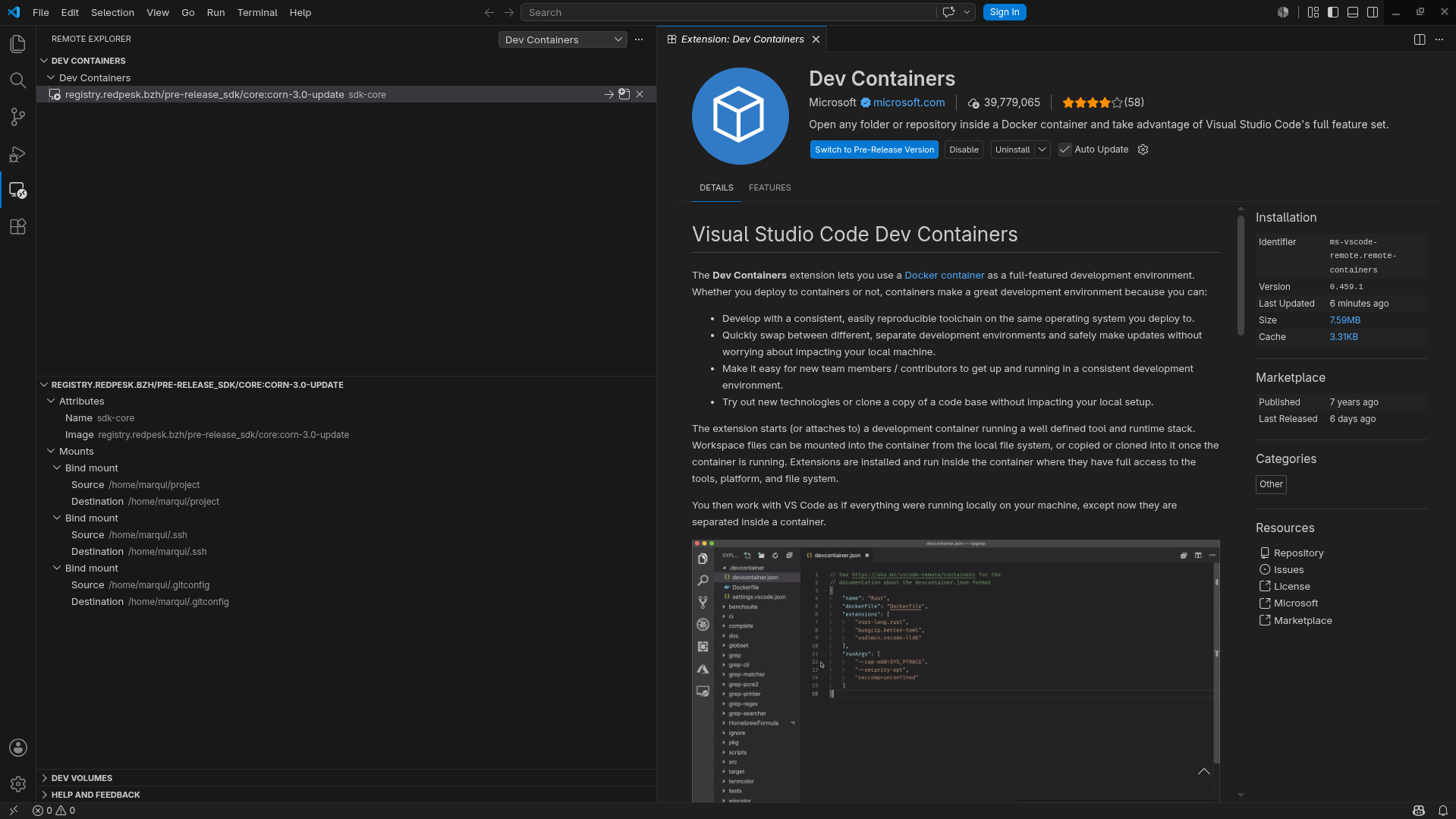
Task: Open editor More Actions ellipsis
Action: (1439, 39)
